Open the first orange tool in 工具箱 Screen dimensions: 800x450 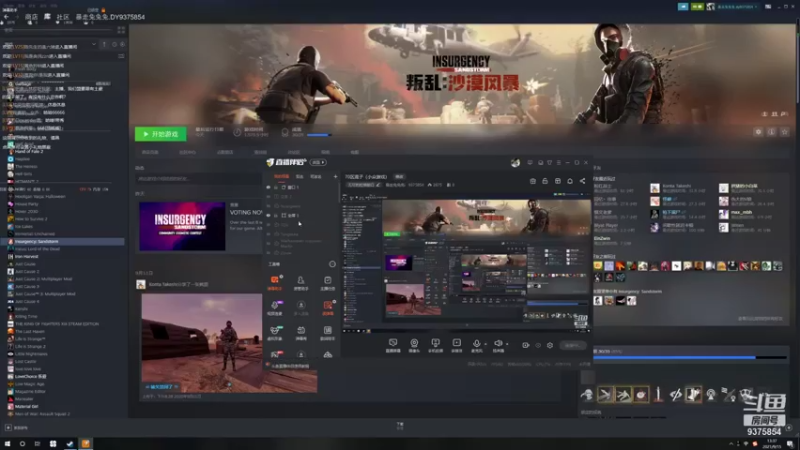point(274,282)
